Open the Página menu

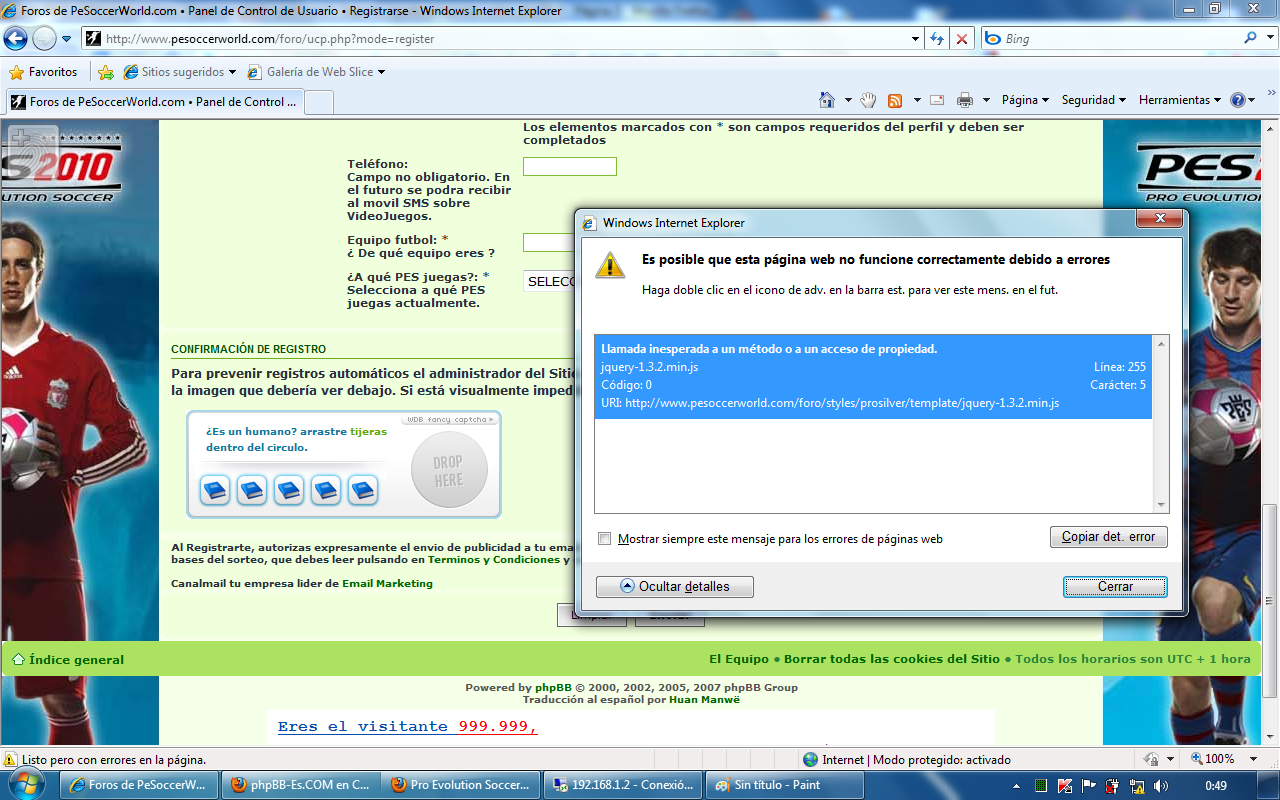(x=1025, y=100)
